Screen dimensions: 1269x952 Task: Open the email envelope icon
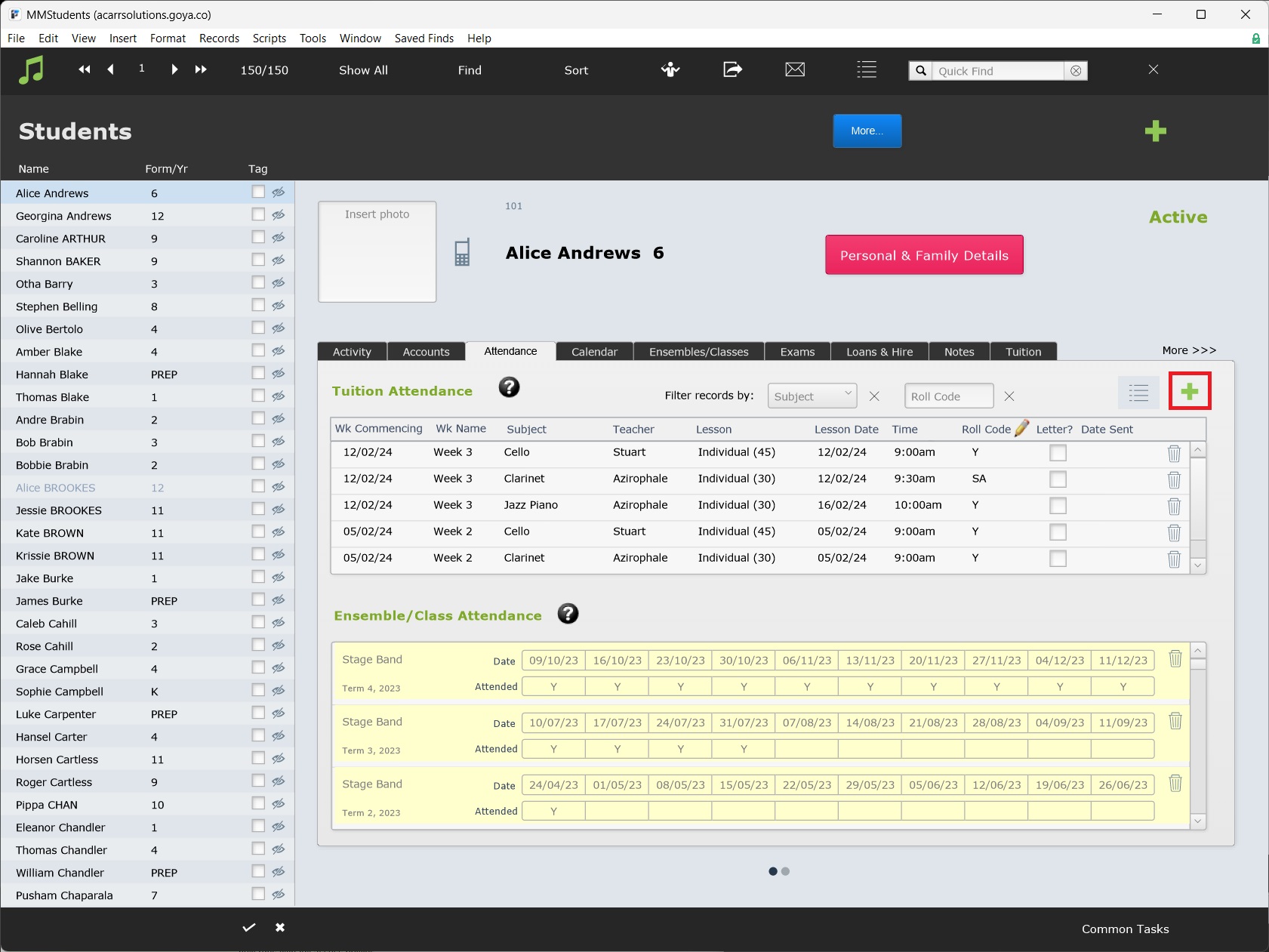pyautogui.click(x=795, y=69)
